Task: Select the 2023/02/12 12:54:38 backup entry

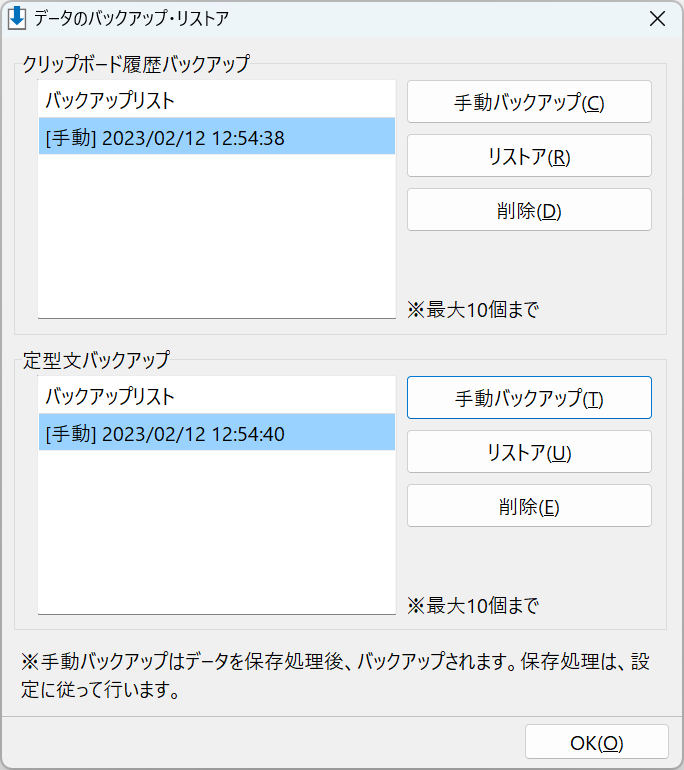Action: click(217, 136)
